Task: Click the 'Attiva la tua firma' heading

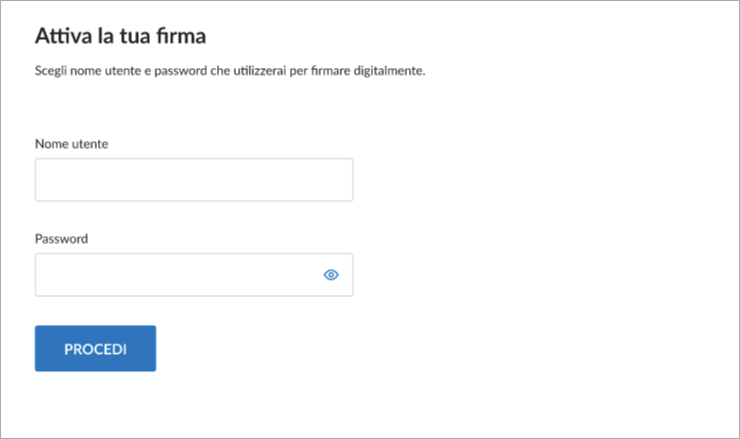Action: tap(120, 36)
